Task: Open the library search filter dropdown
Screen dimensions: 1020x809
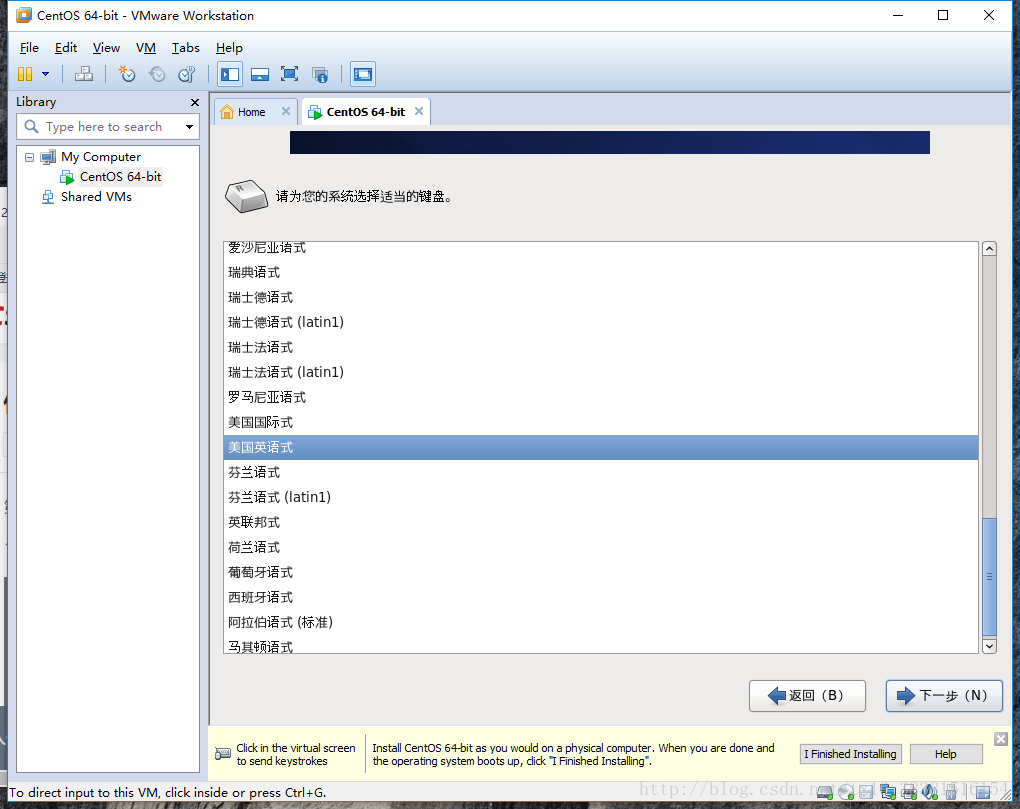Action: point(189,127)
